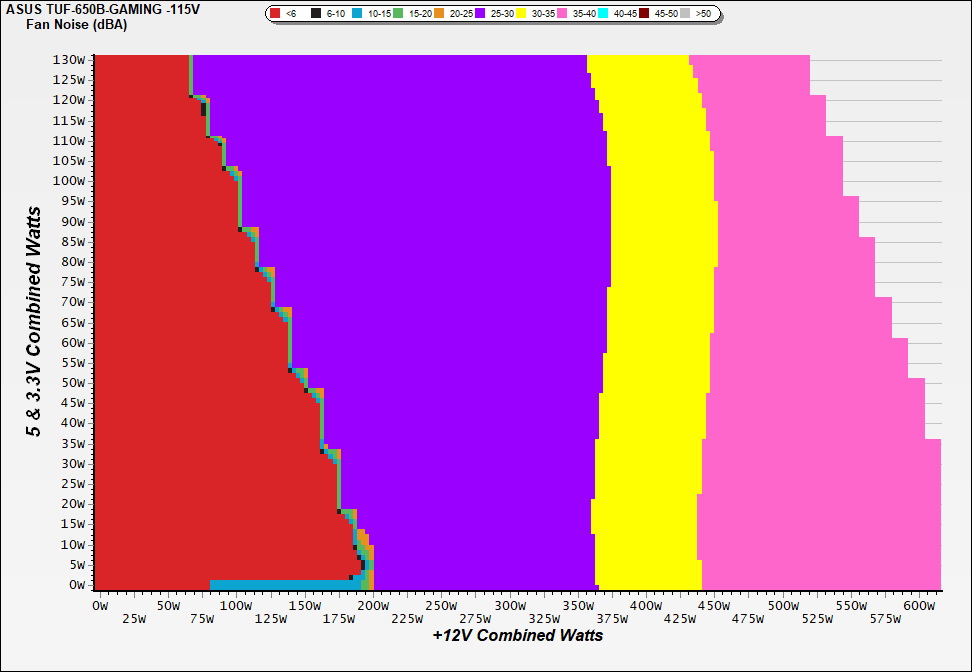Click the red <6 legend swatch
Viewport: 972px width, 672px height.
pos(276,14)
